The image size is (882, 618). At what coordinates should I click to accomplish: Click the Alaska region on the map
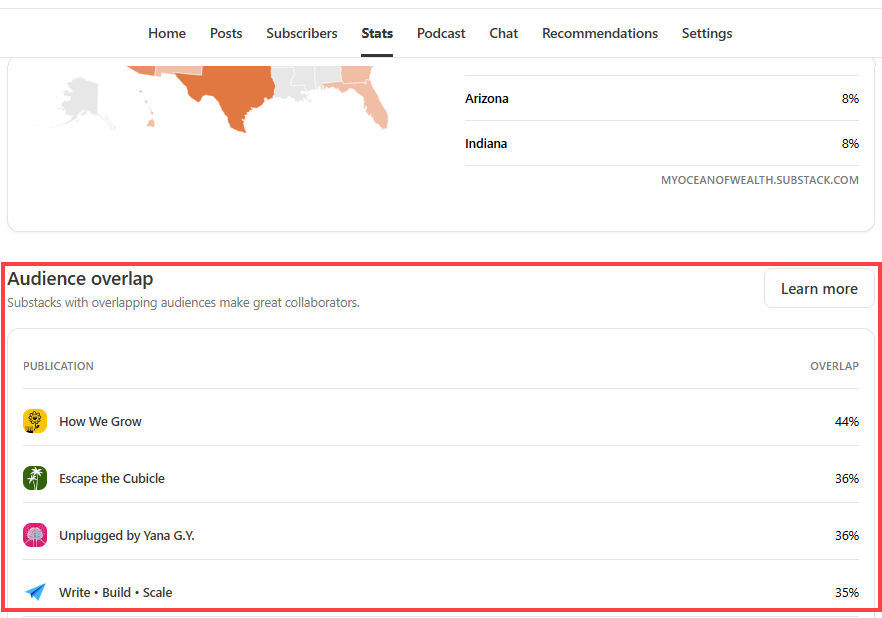tap(82, 101)
